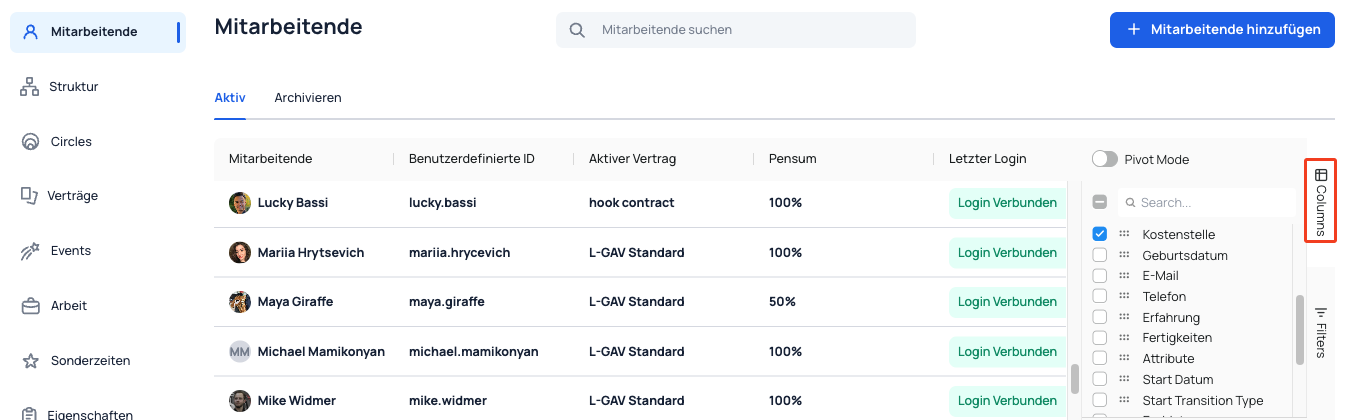Click the drag handle next to Geburtsdatum
This screenshot has width=1353, height=420.
click(1124, 255)
